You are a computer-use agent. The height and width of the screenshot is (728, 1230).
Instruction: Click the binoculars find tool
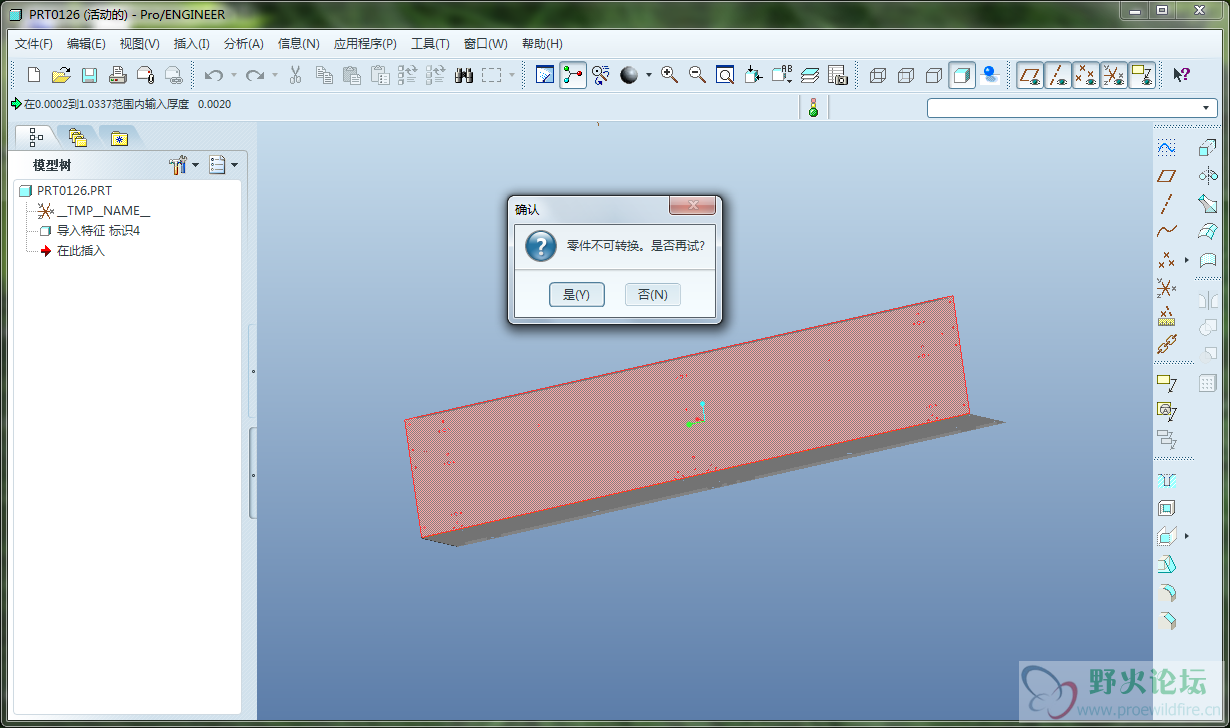464,75
